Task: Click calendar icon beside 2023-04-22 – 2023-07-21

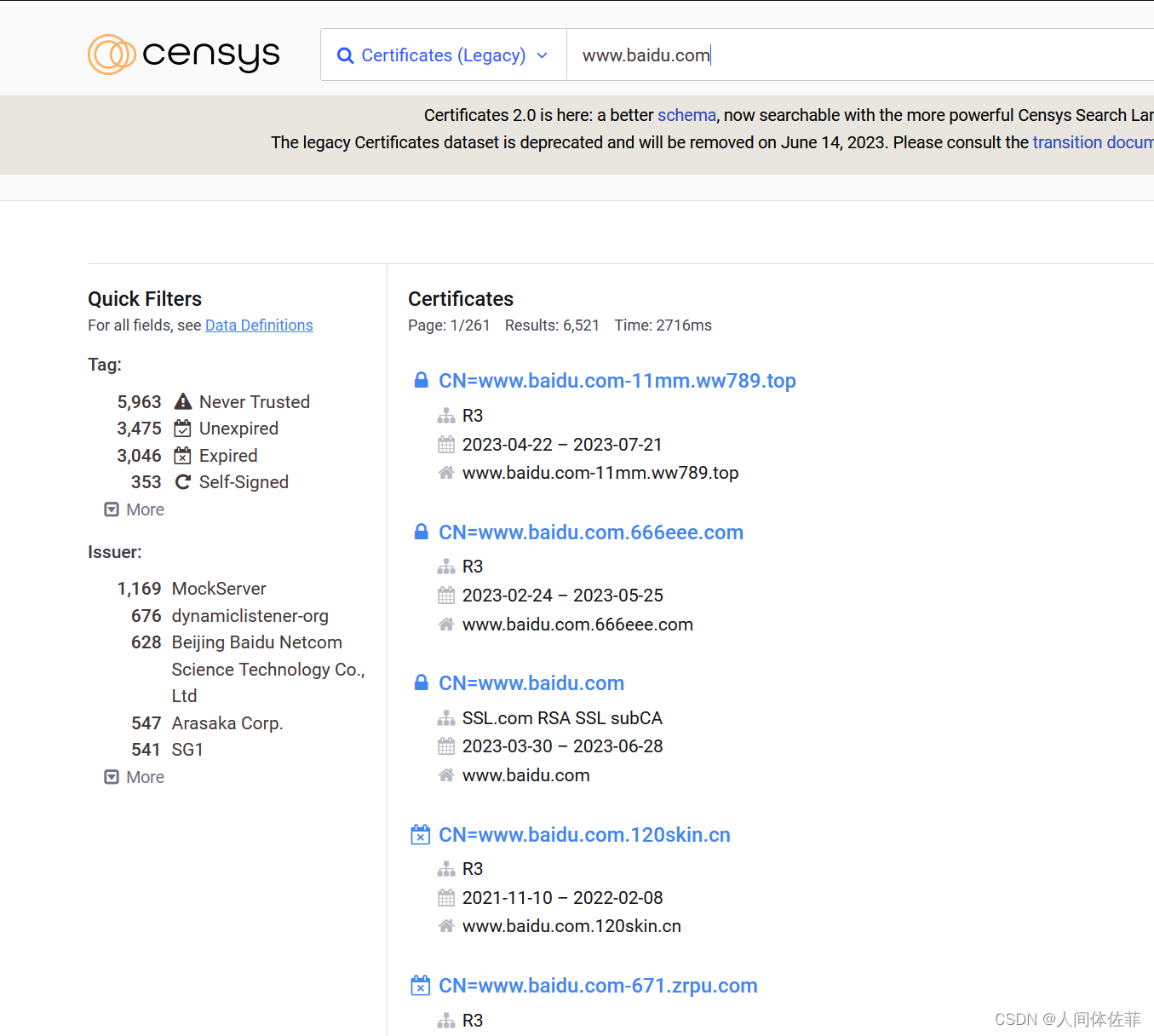Action: tap(446, 444)
